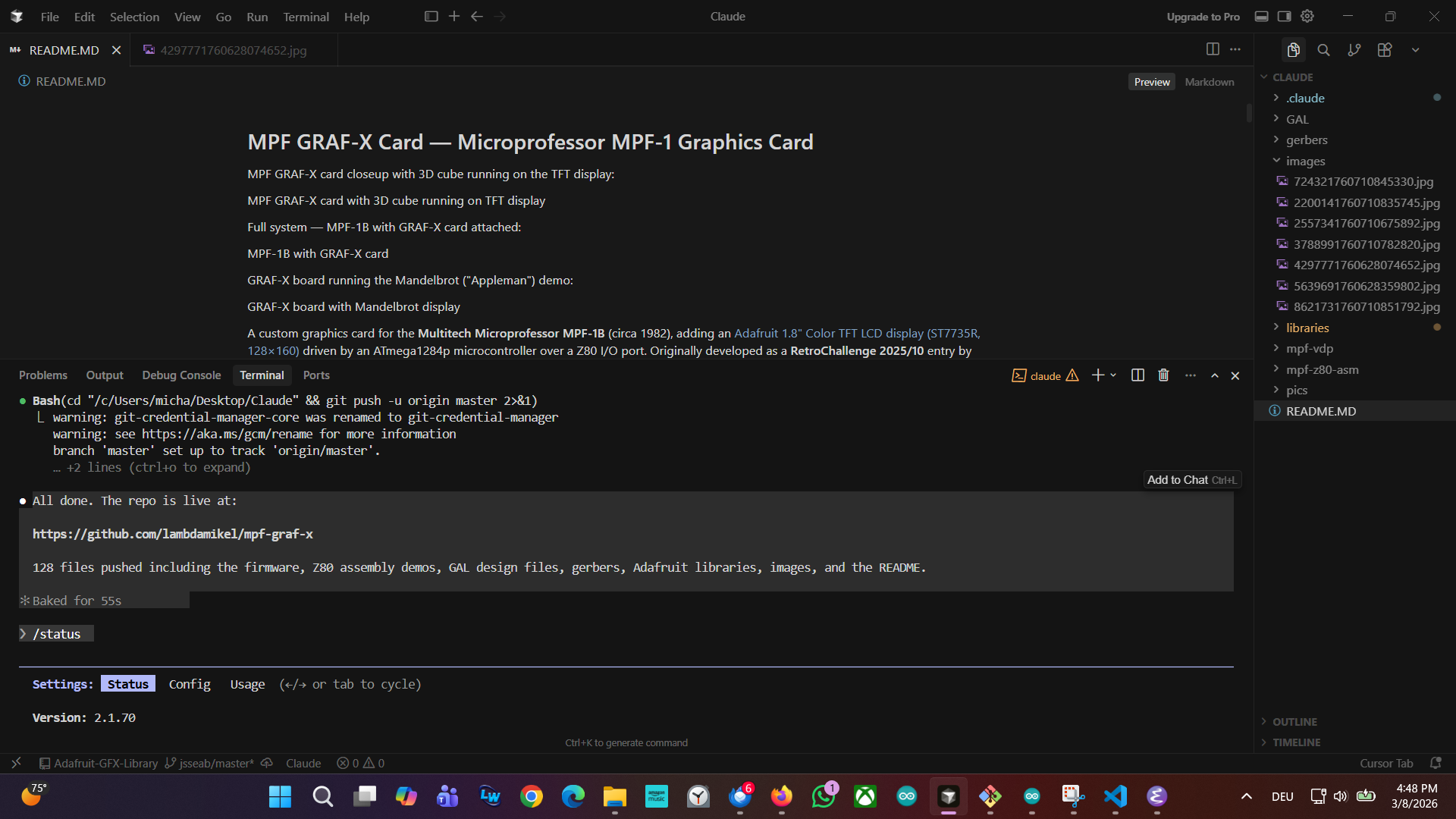Click notifications bell in status bar

click(1435, 763)
